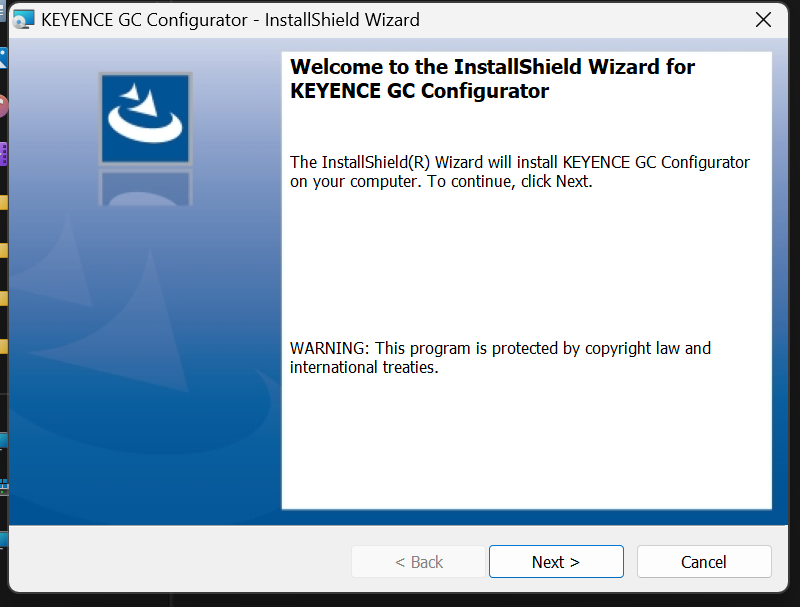
Task: Cancel the KEYENCE GC Configurator installation
Action: pos(704,562)
